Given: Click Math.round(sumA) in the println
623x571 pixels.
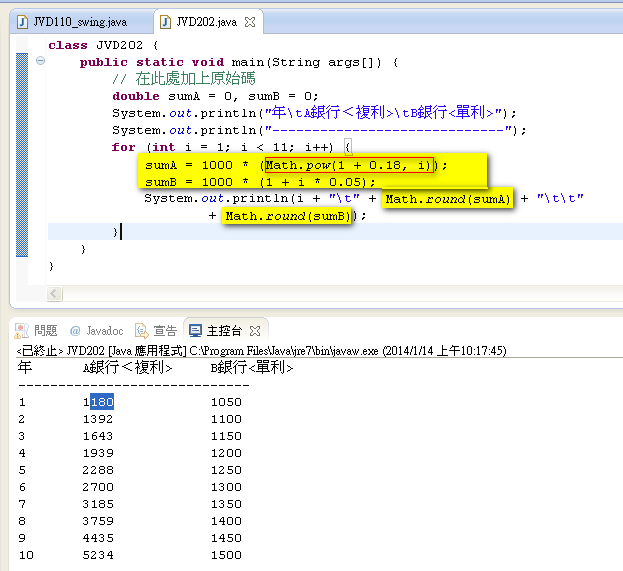Looking at the screenshot, I should [x=448, y=199].
